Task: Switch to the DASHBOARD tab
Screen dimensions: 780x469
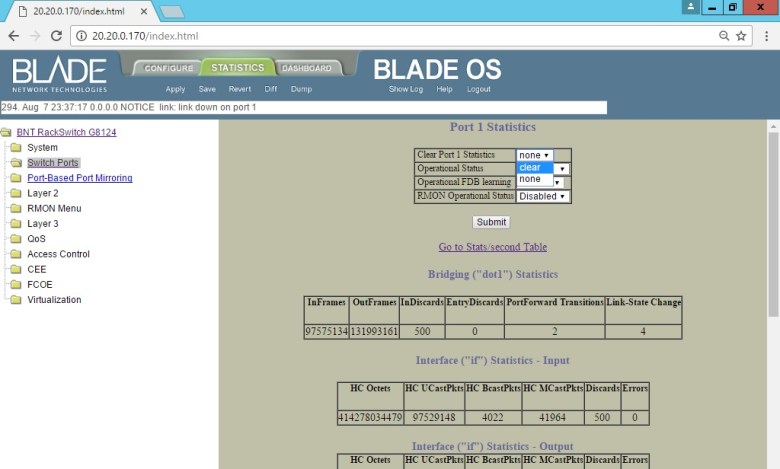Action: click(306, 68)
